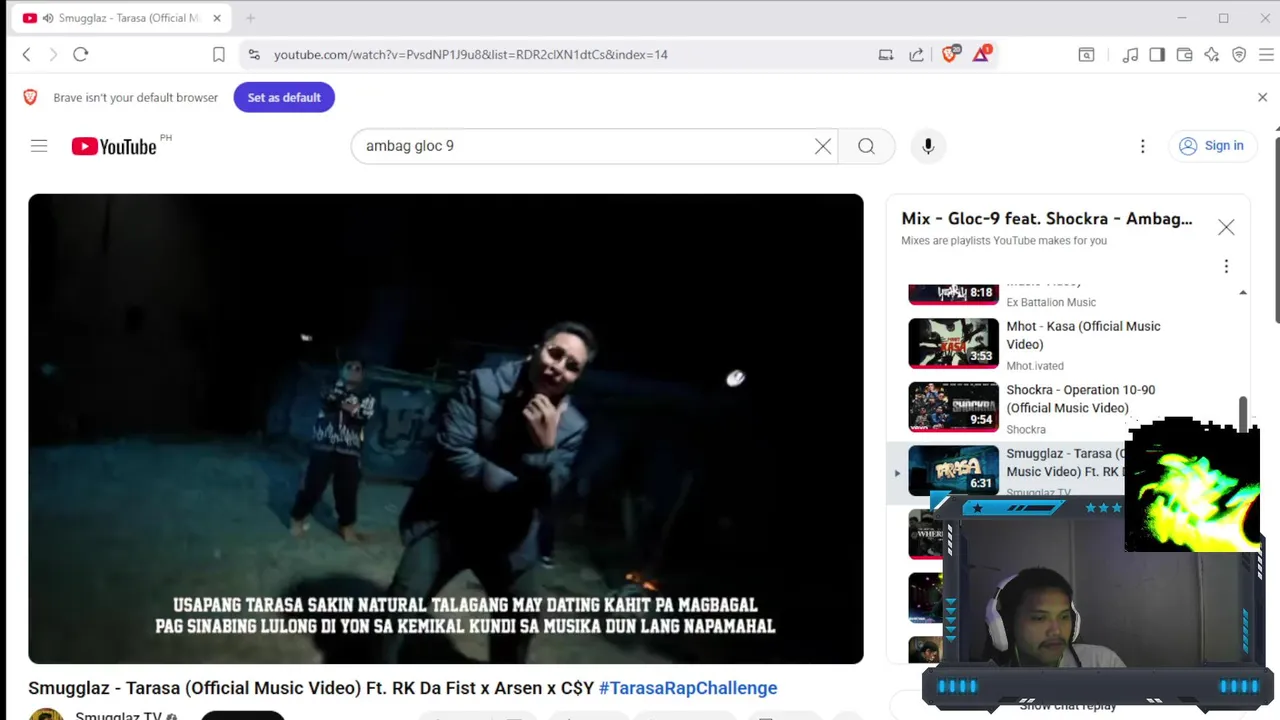Image resolution: width=1280 pixels, height=720 pixels.
Task: Open a new tab with plus button
Action: click(251, 18)
